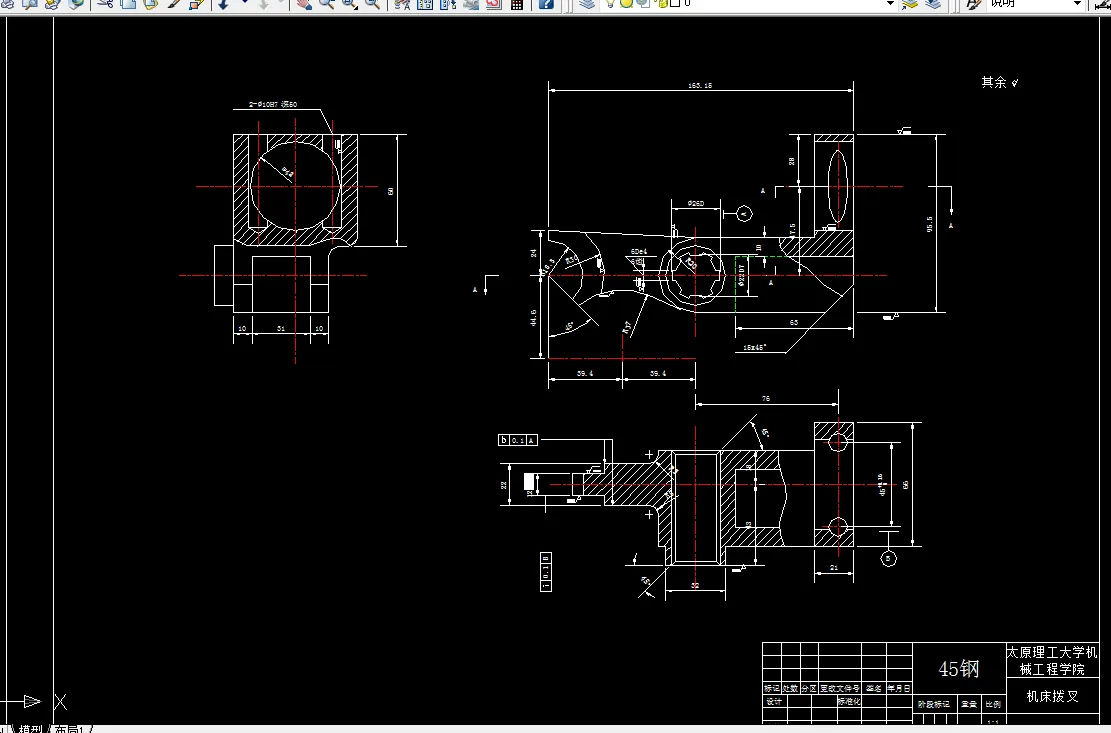Select the 44.6 vertical dimension
1111x733 pixels.
pyautogui.click(x=534, y=318)
